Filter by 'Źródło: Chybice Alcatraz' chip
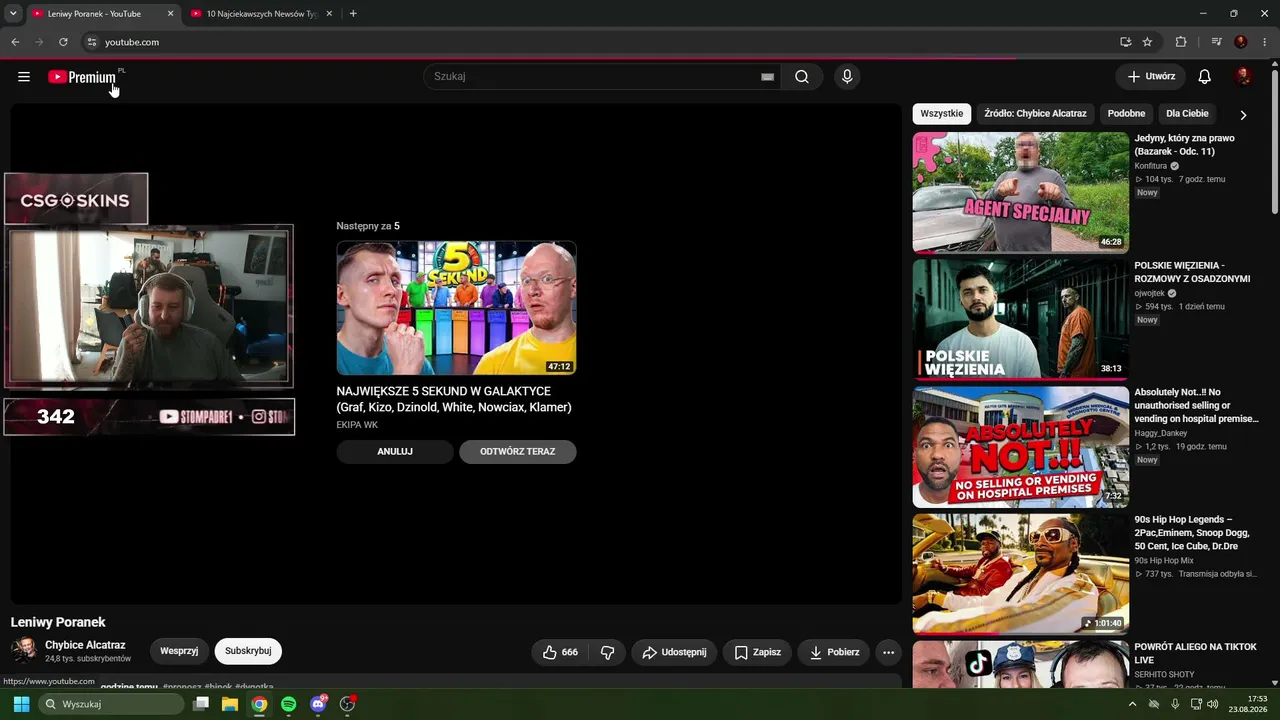 (x=1035, y=114)
